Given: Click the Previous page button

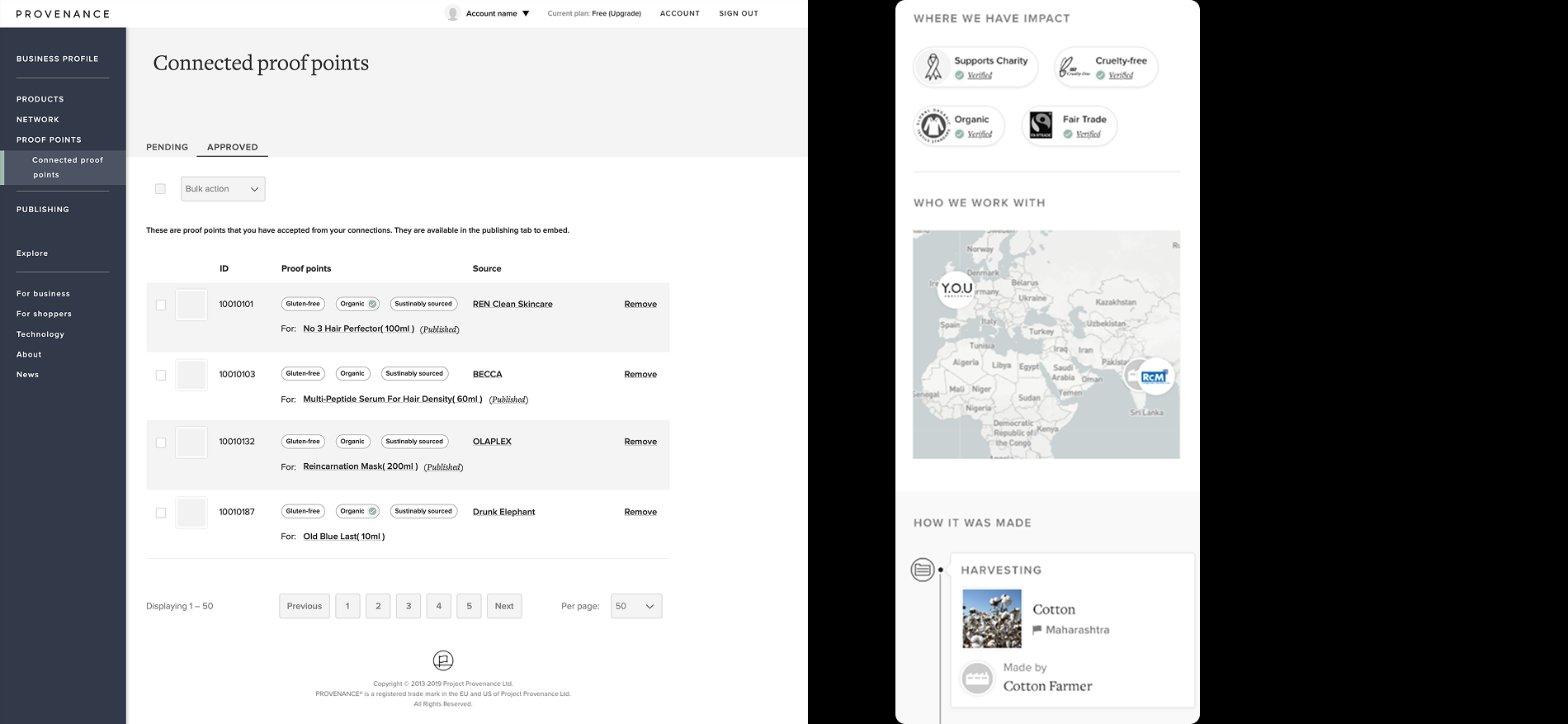Looking at the screenshot, I should click(x=305, y=606).
